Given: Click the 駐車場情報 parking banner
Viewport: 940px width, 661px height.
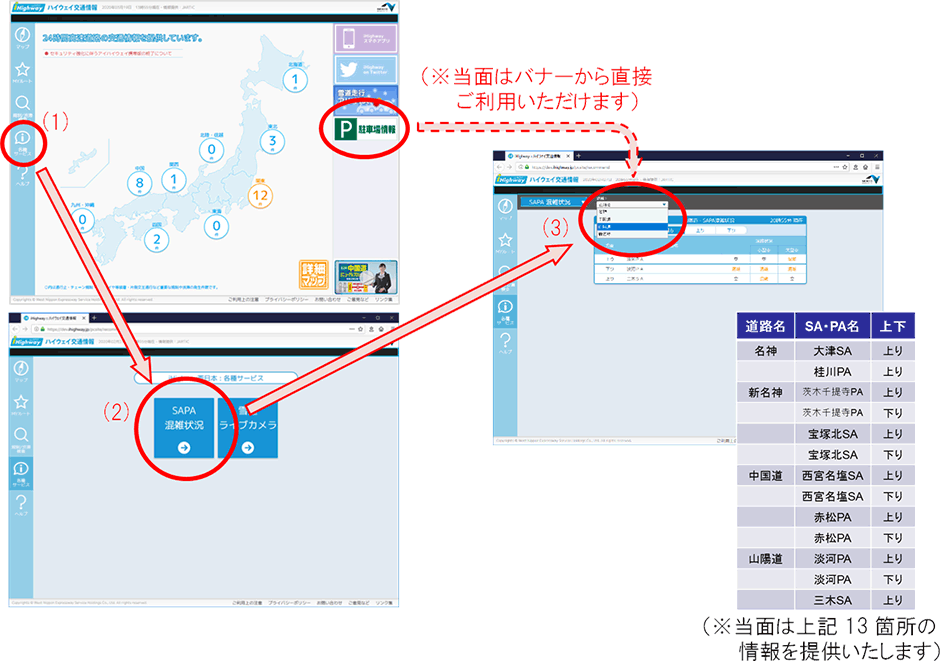Looking at the screenshot, I should [x=365, y=129].
